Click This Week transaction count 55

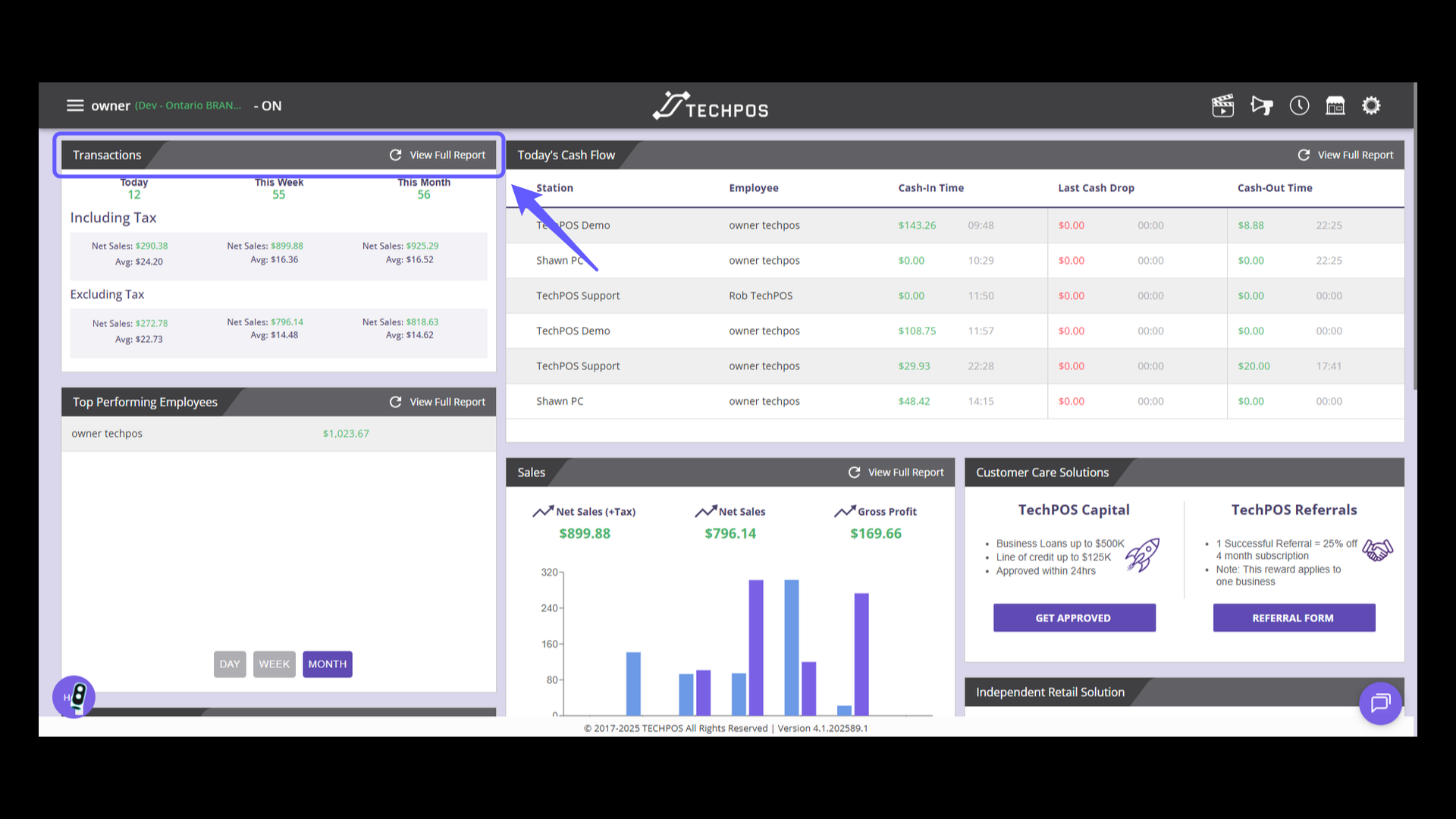(x=279, y=195)
